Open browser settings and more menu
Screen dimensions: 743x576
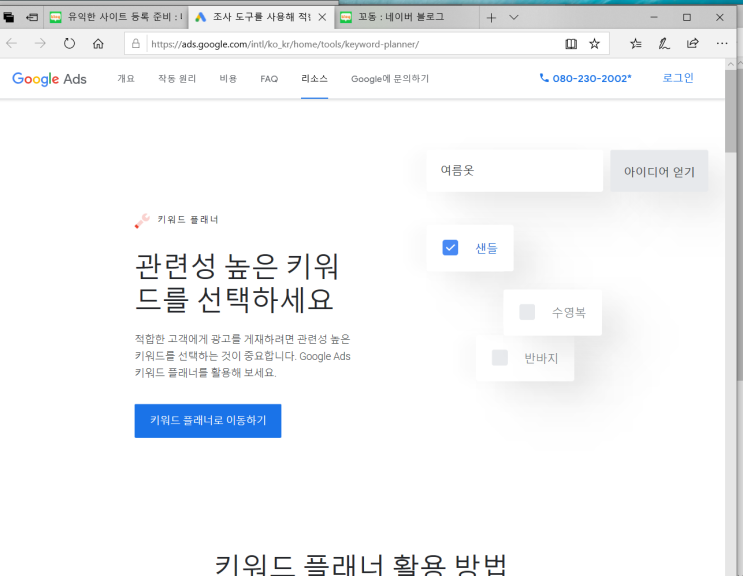tap(722, 44)
